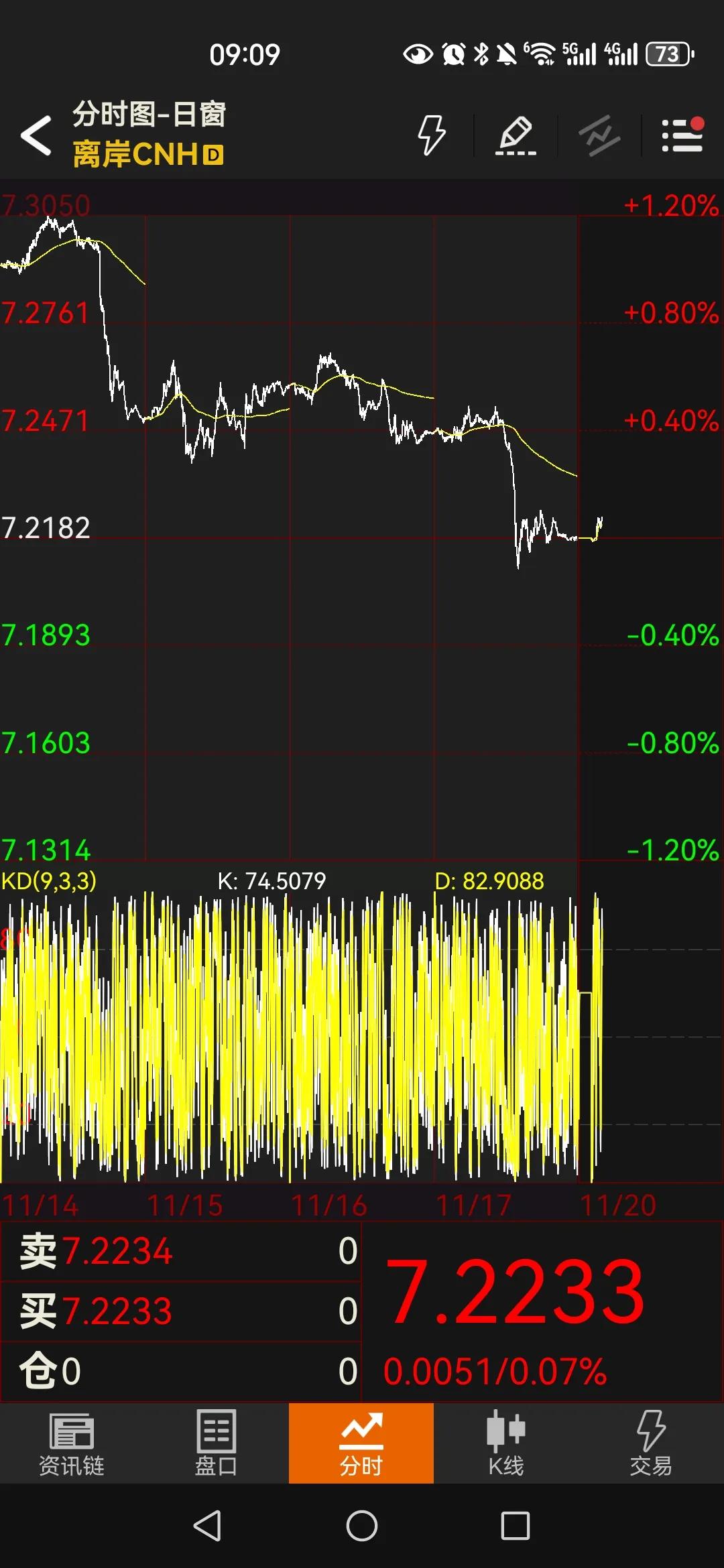Tap the 买 7.2233 bid price row

[181, 1311]
